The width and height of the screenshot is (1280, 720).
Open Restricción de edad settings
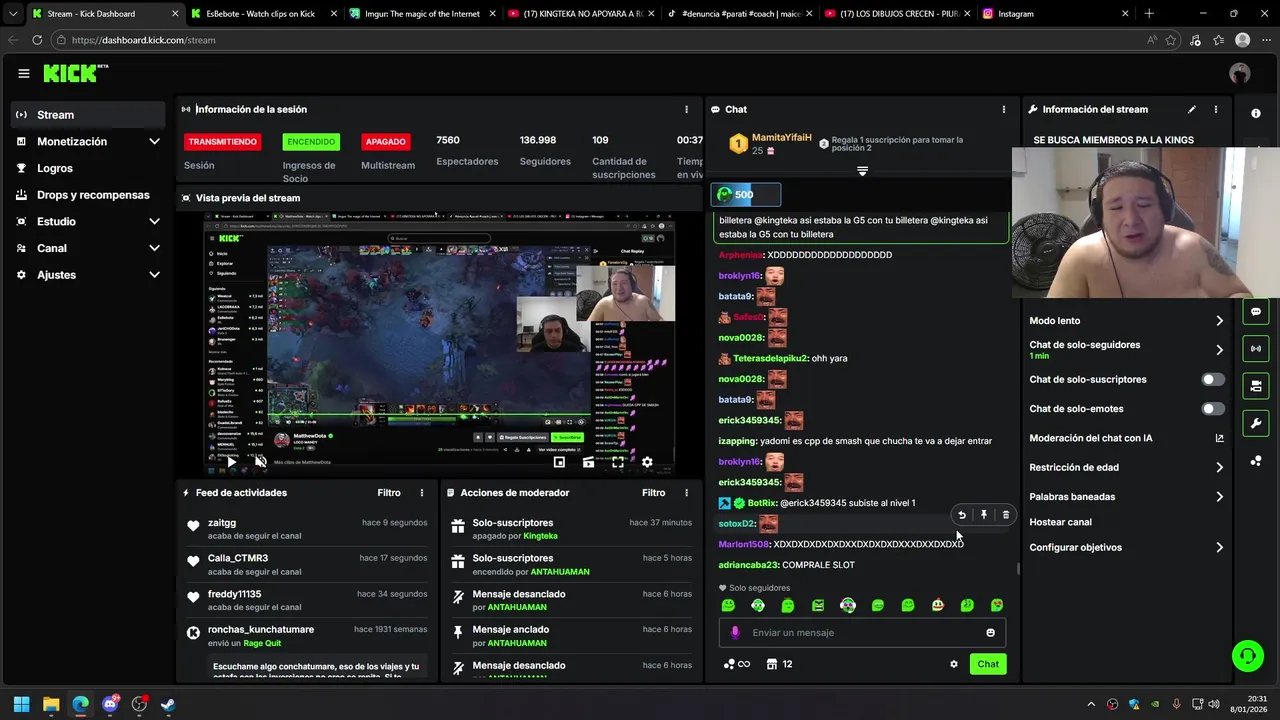tap(1127, 467)
